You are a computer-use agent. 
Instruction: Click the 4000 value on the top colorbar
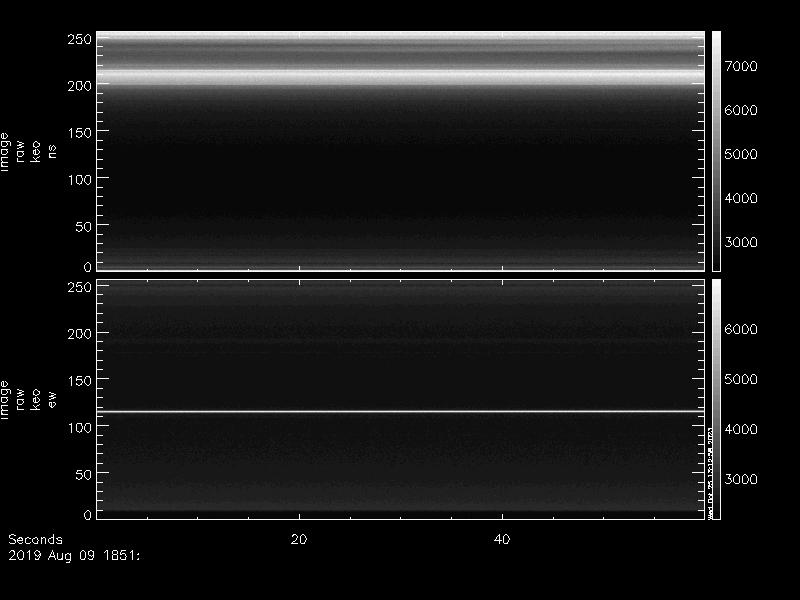741,198
